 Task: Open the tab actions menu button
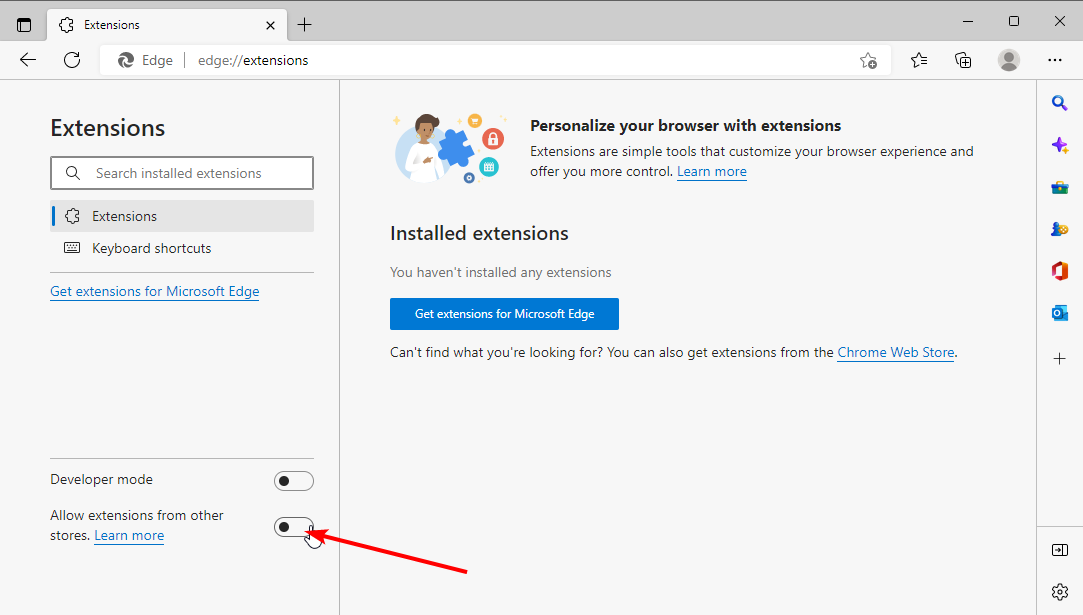point(24,24)
